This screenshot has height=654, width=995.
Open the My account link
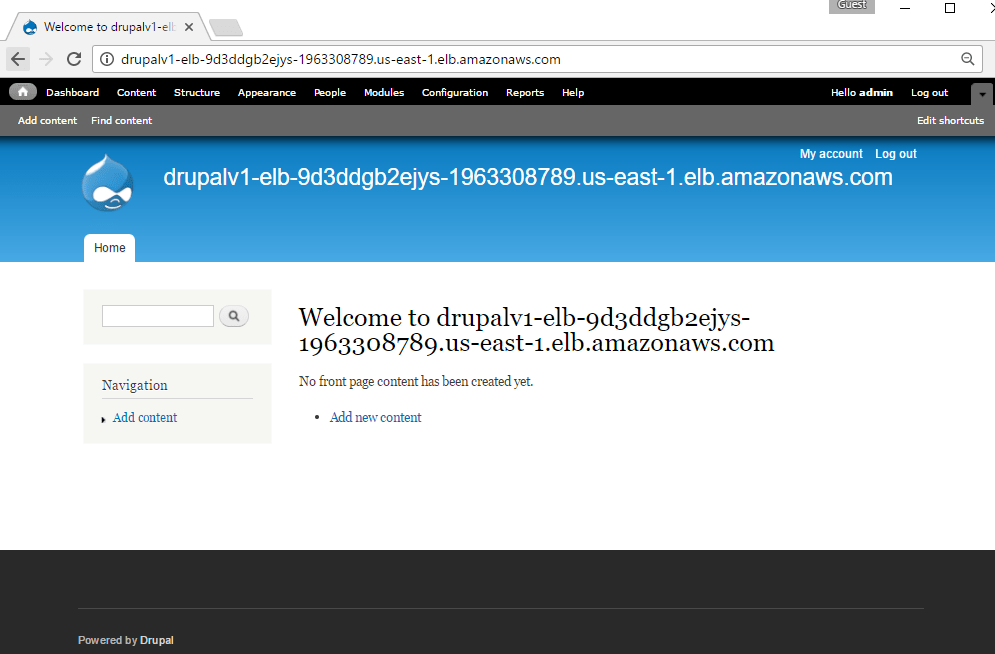coord(831,154)
